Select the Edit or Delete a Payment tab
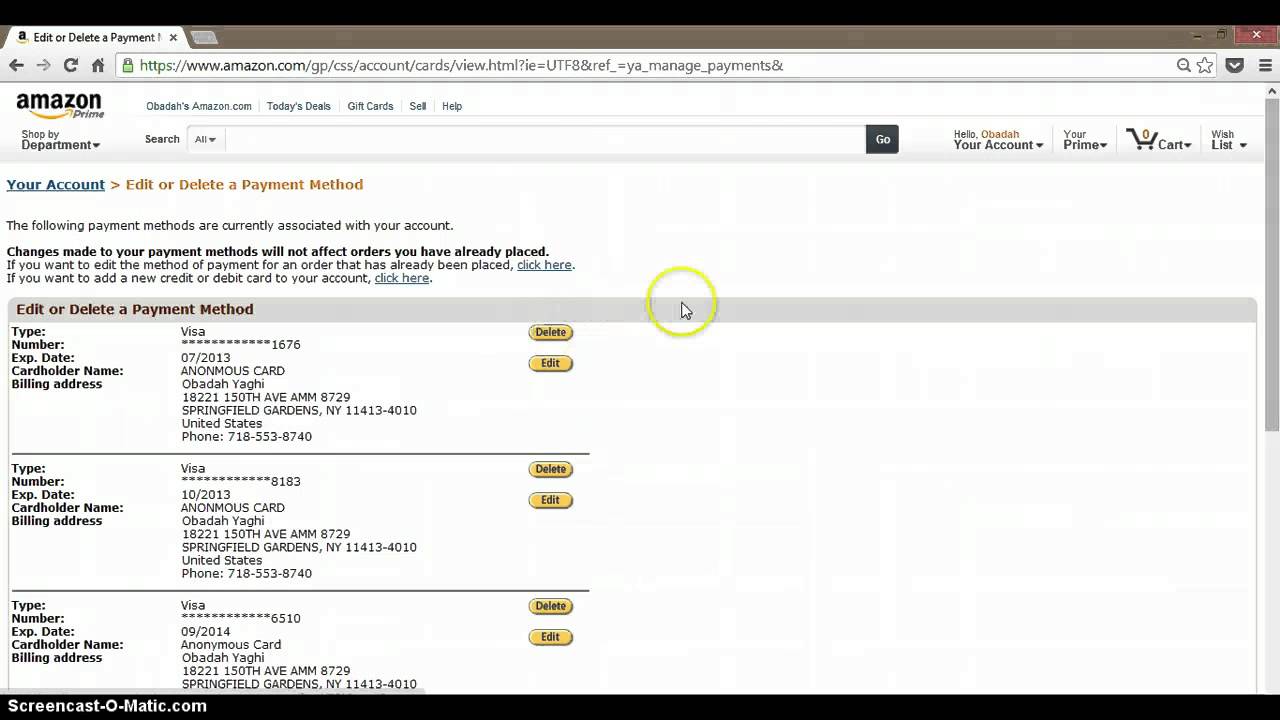Viewport: 1280px width, 720px height. [94, 37]
